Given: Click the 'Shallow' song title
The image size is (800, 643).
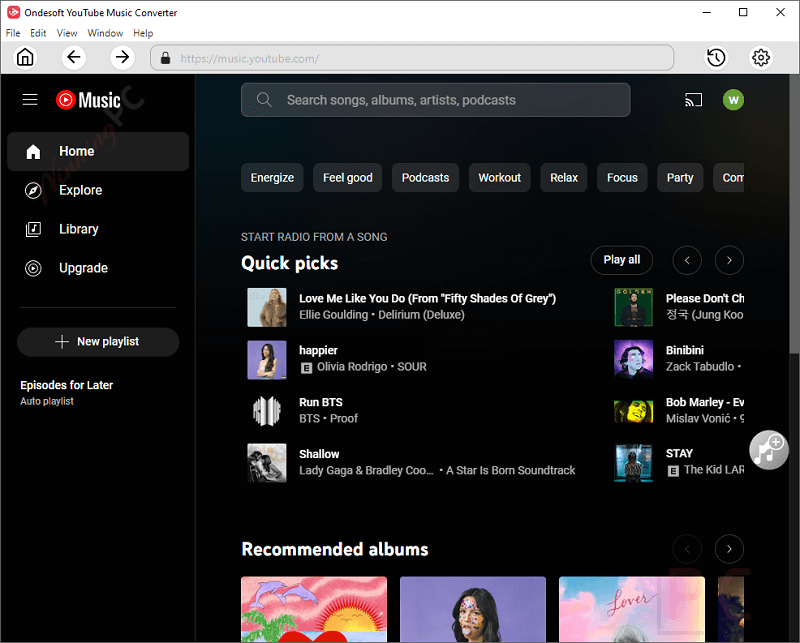Looking at the screenshot, I should (x=319, y=454).
